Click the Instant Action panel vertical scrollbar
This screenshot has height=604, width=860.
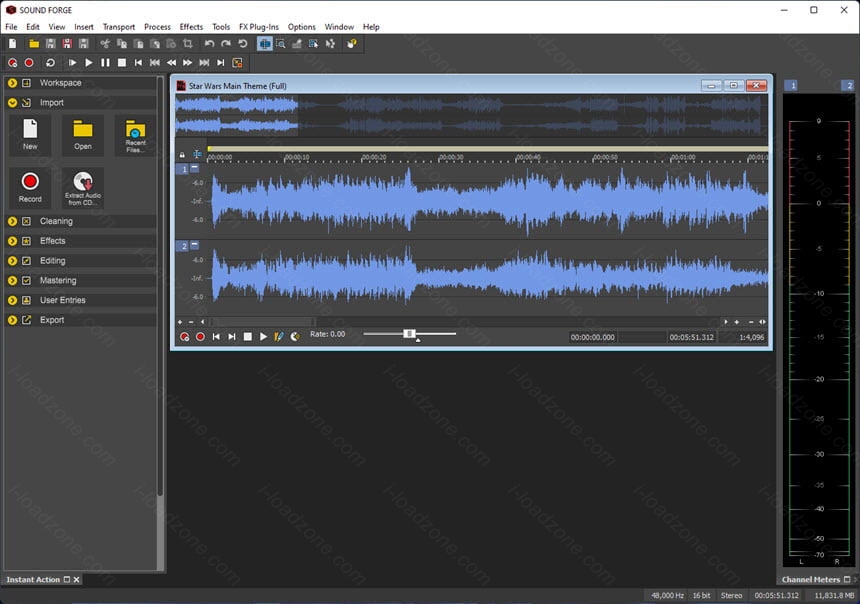coord(160,285)
